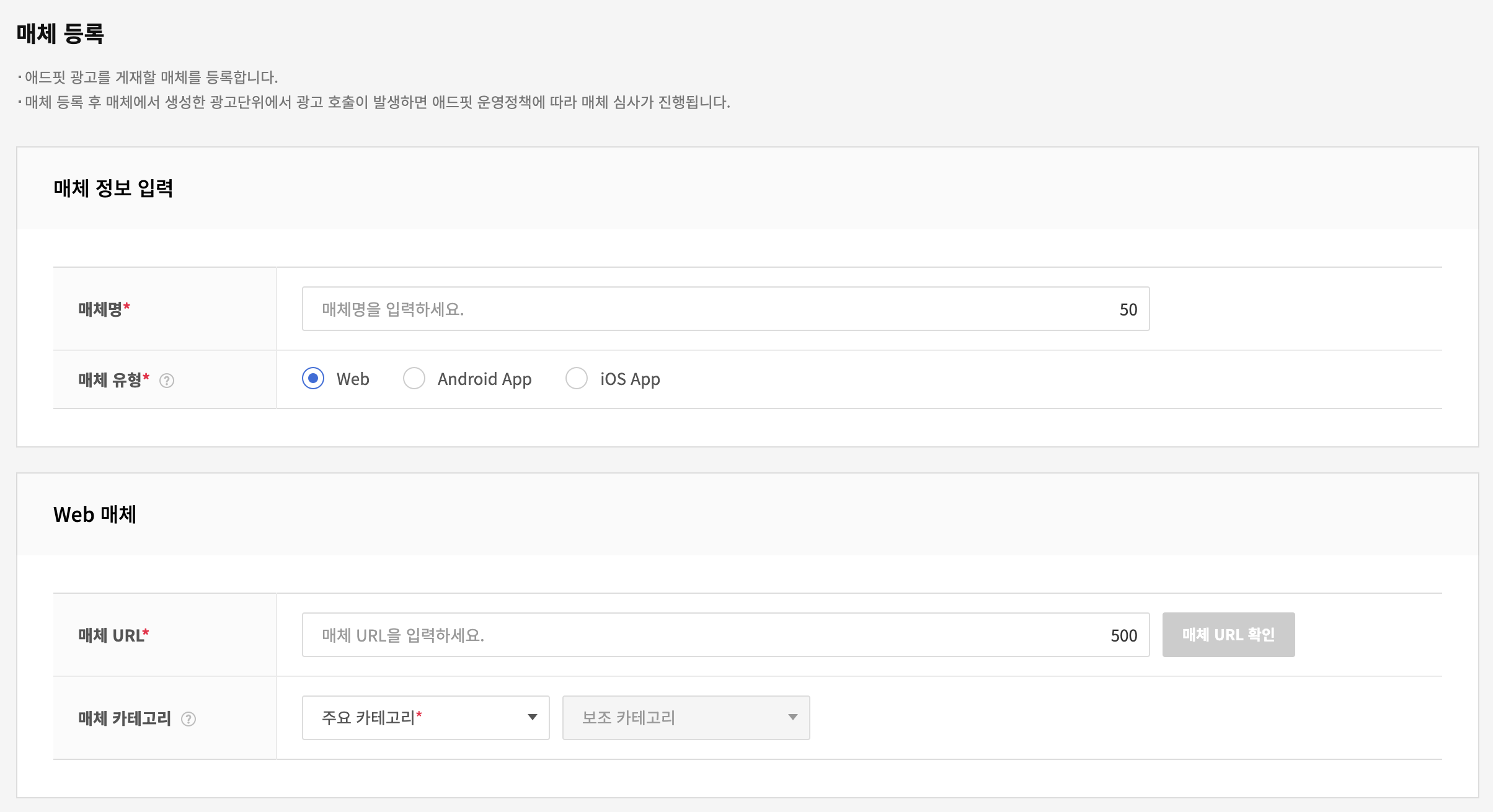1493x812 pixels.
Task: Click the 50 character counter in 매체명
Action: click(x=1128, y=309)
